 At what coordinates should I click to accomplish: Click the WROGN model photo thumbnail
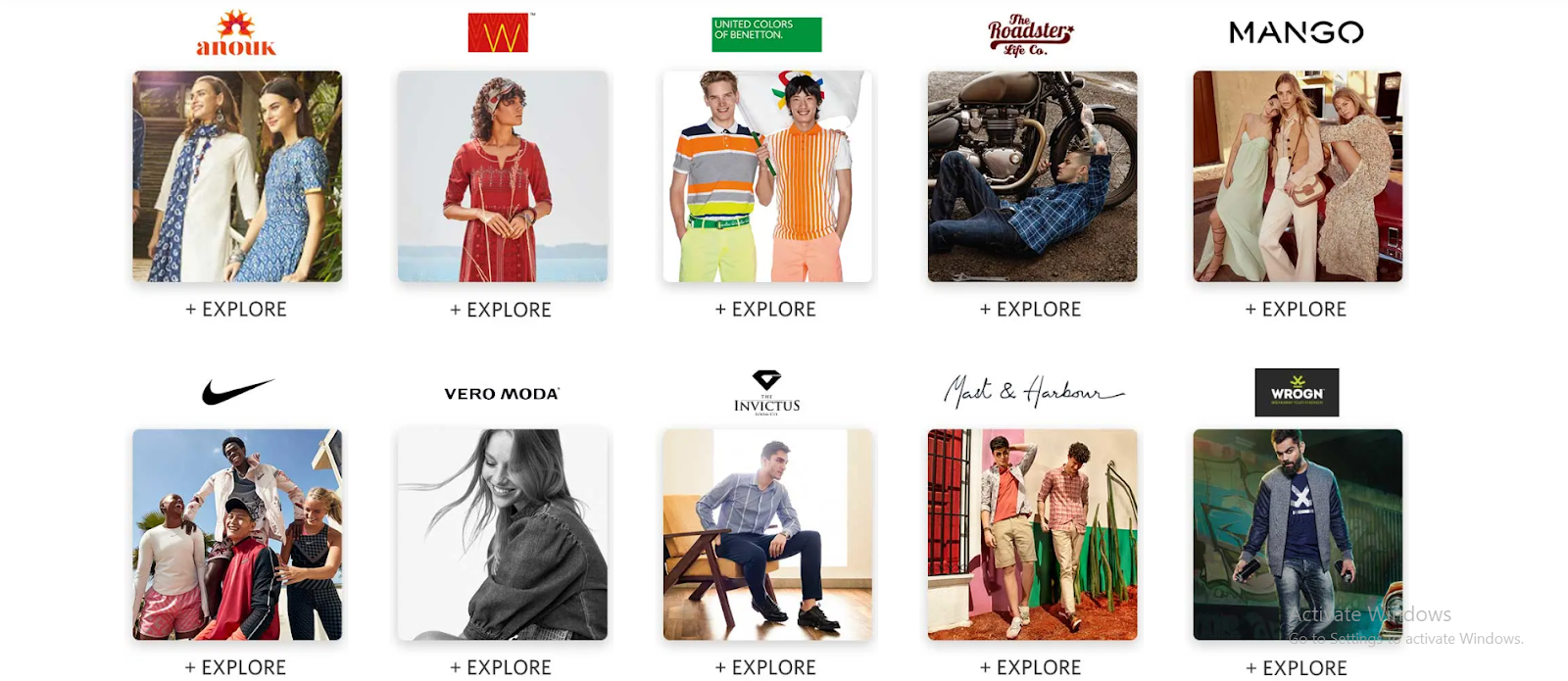(1298, 535)
